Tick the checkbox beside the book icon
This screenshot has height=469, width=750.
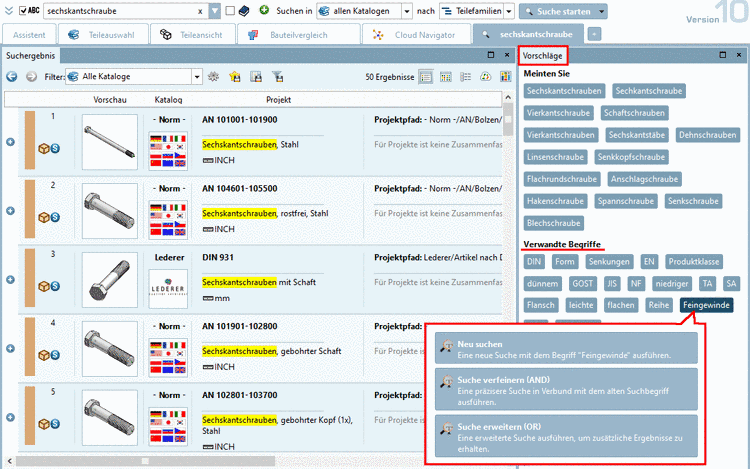(230, 11)
